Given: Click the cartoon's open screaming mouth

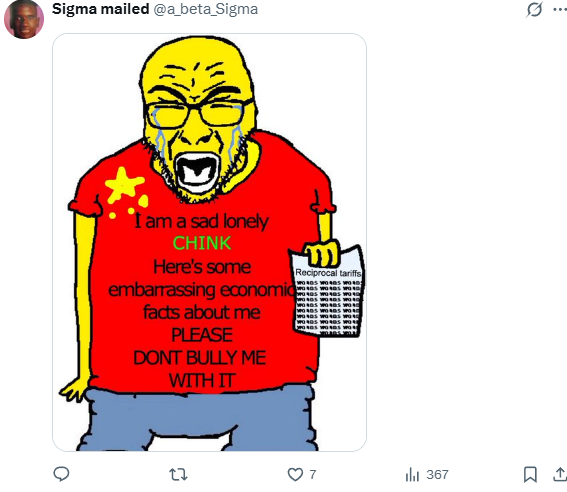Looking at the screenshot, I should point(197,173).
